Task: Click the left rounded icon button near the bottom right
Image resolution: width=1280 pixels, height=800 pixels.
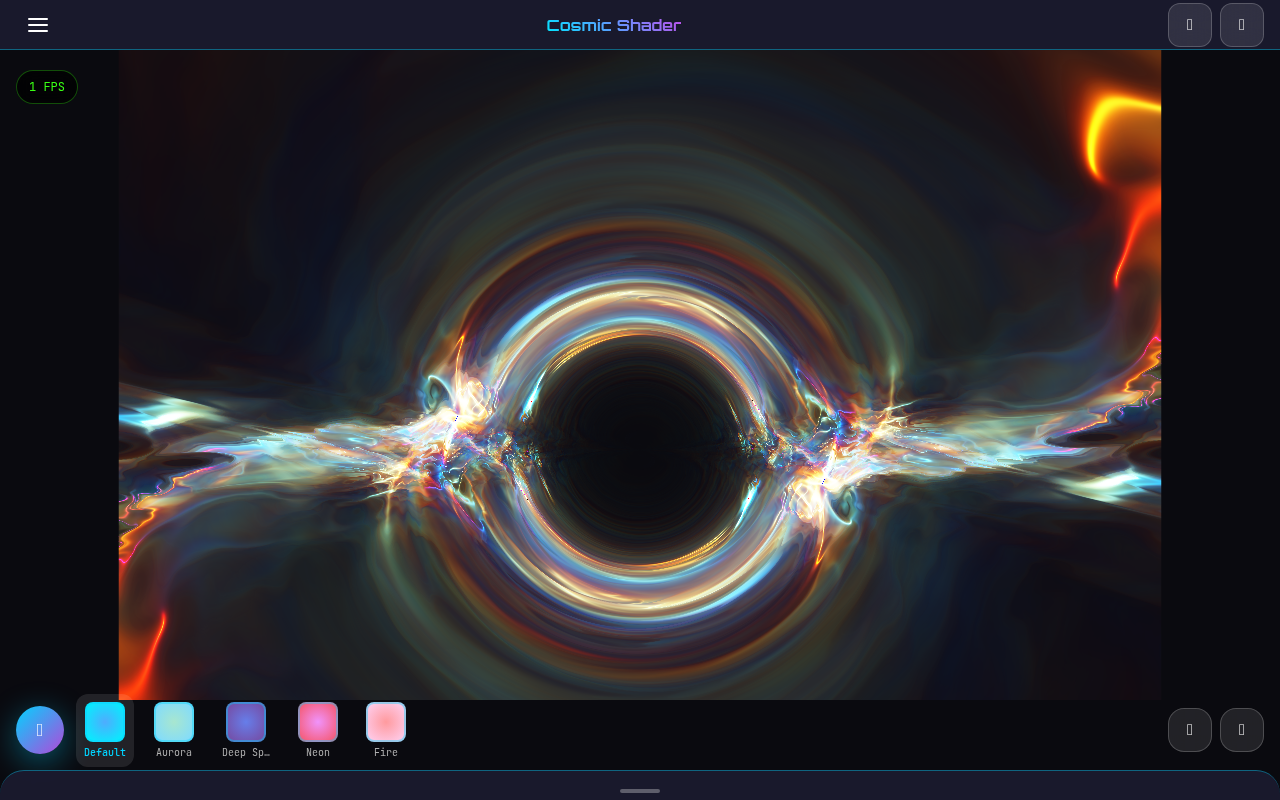Action: pyautogui.click(x=1190, y=730)
